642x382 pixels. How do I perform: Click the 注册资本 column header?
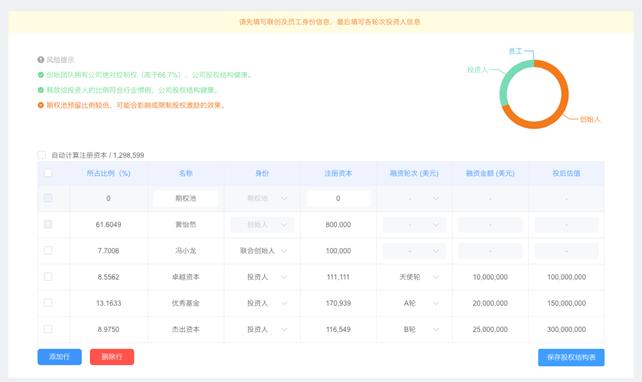click(338, 173)
